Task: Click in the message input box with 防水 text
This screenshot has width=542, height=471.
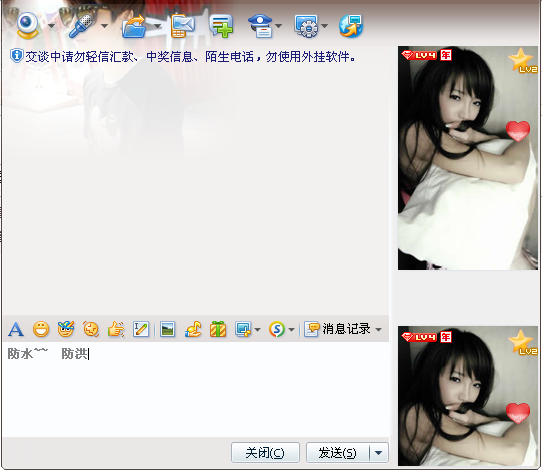Action: point(196,389)
